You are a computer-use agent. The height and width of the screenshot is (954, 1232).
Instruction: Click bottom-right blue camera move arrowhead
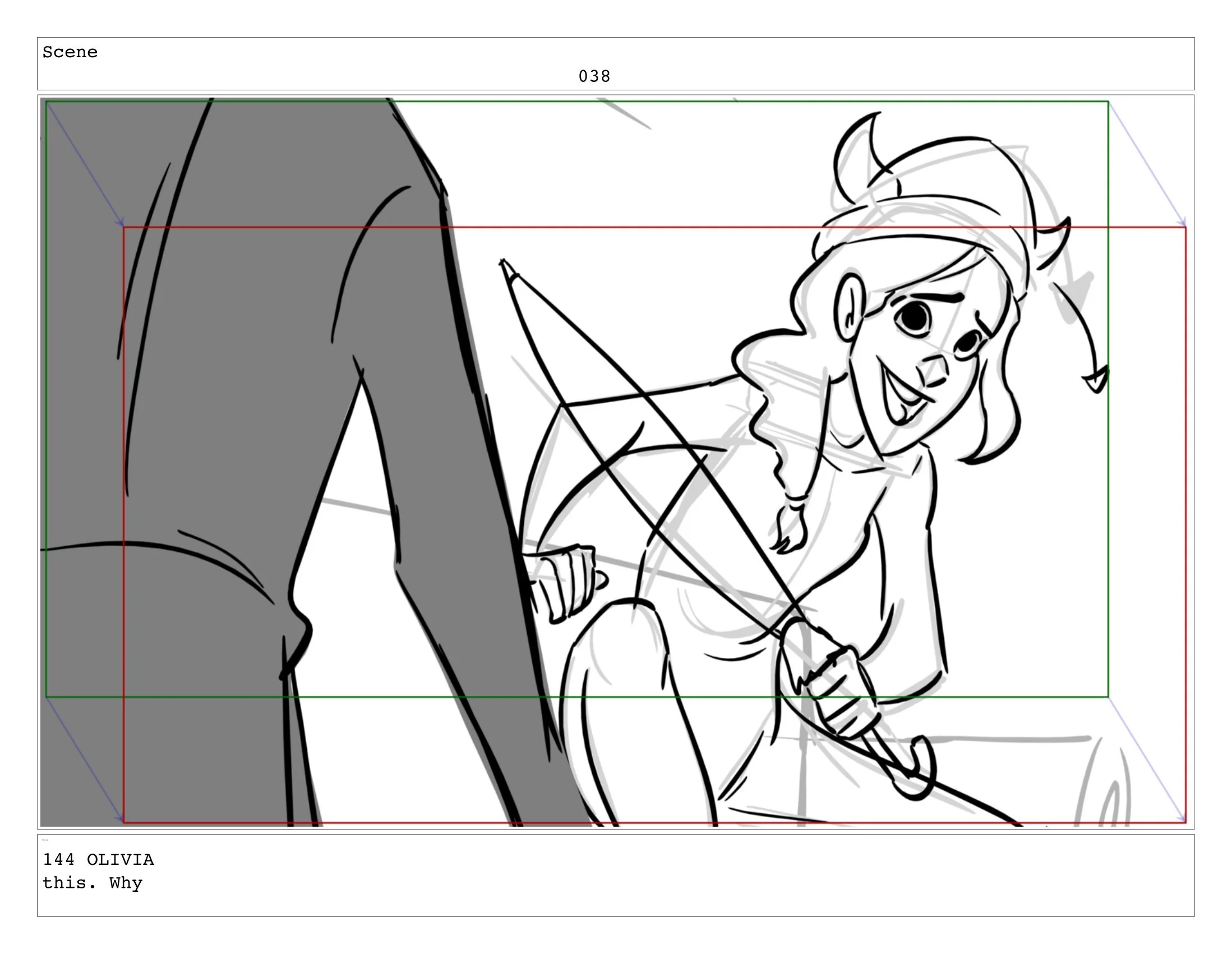point(1182,819)
